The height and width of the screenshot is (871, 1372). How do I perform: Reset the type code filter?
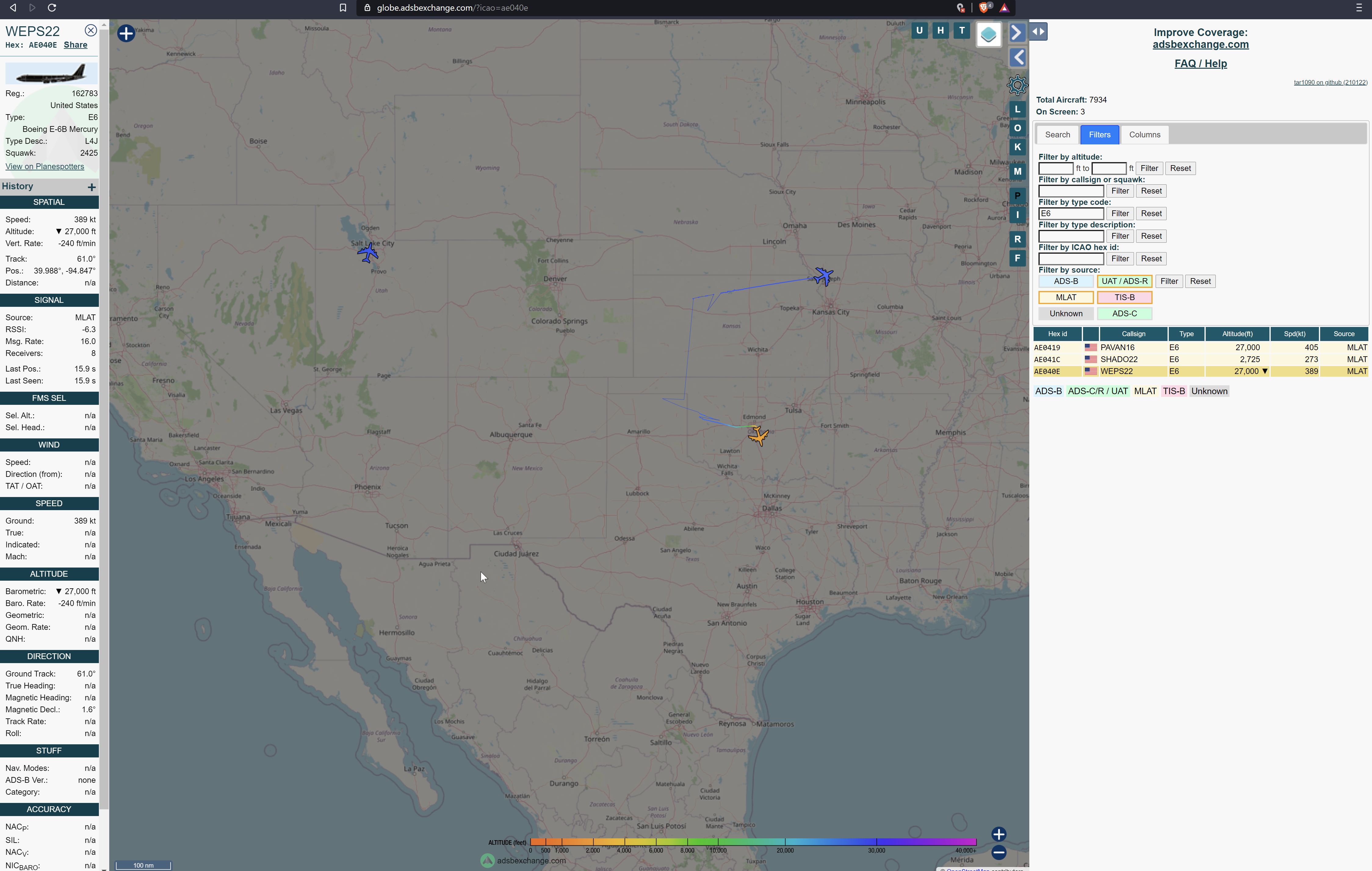[1151, 214]
